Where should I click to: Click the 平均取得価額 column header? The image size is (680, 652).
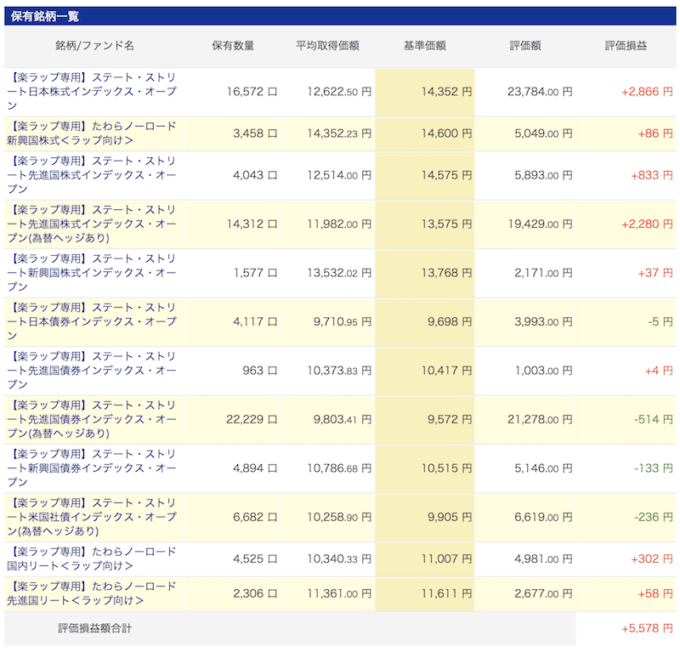coord(327,46)
